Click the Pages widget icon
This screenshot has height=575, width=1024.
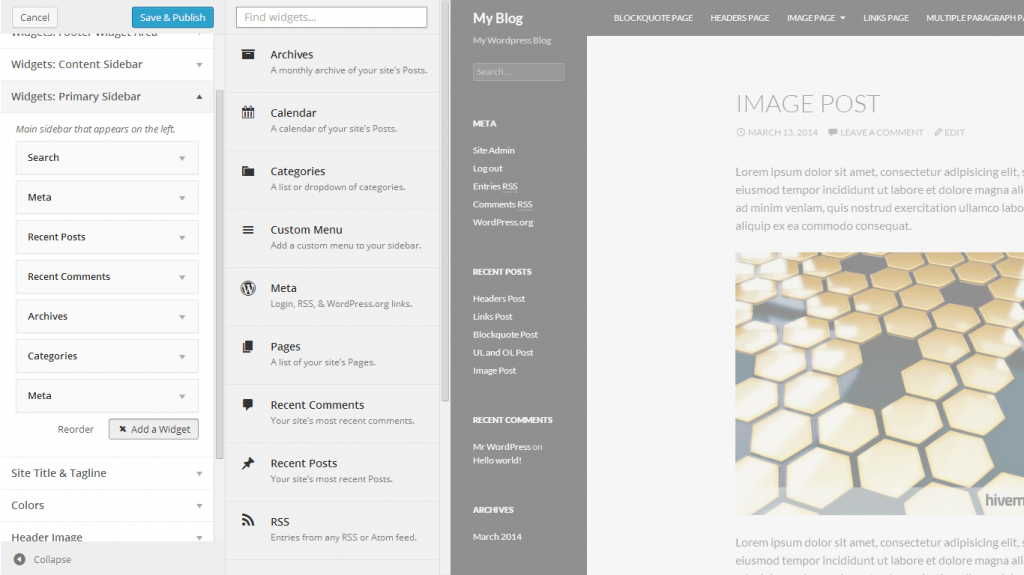[248, 346]
